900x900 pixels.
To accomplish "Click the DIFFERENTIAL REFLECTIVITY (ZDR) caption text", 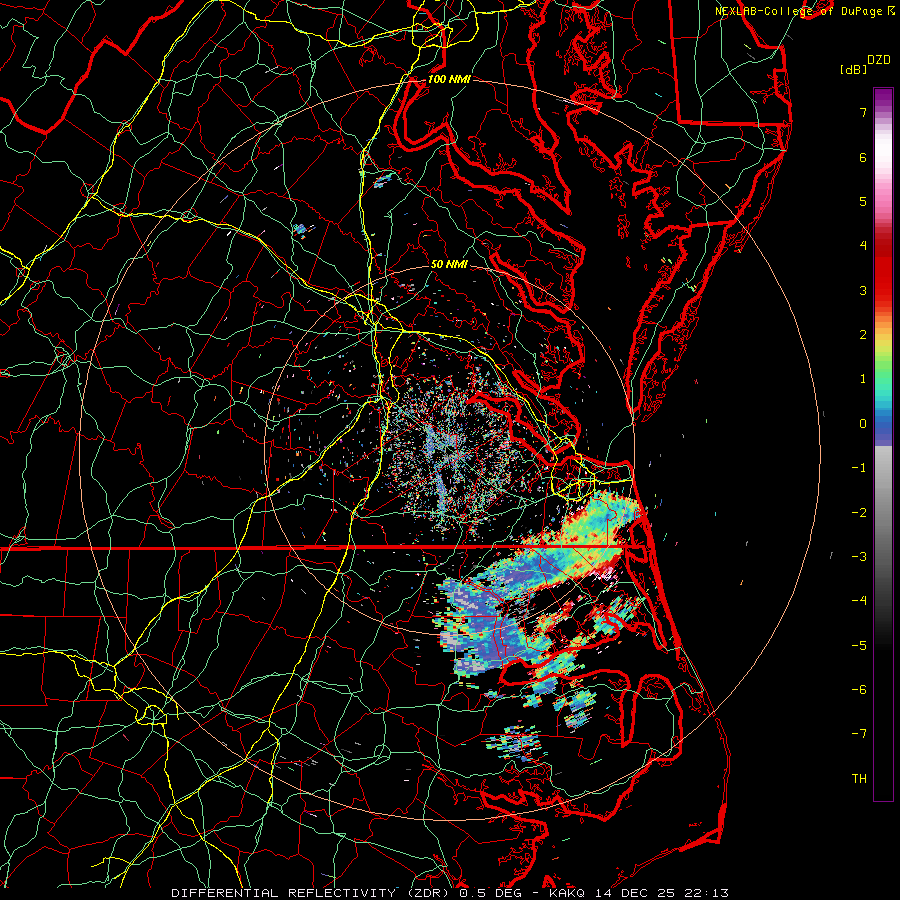I will click(312, 893).
